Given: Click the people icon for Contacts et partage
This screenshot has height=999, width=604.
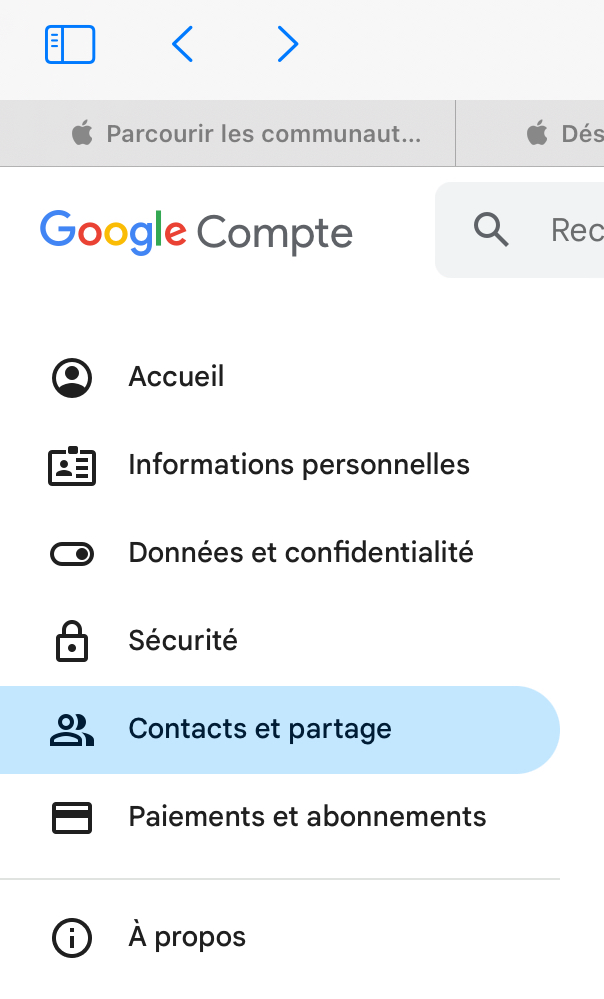Looking at the screenshot, I should pos(71,730).
